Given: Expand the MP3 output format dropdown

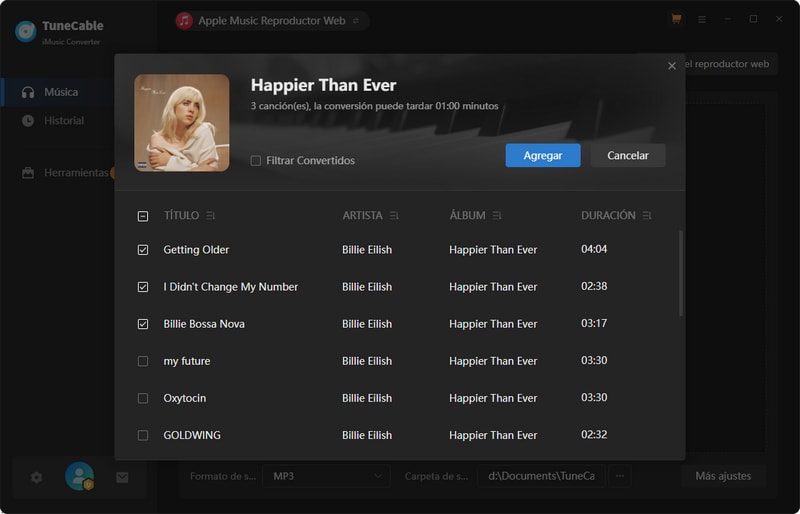Looking at the screenshot, I should pyautogui.click(x=329, y=476).
